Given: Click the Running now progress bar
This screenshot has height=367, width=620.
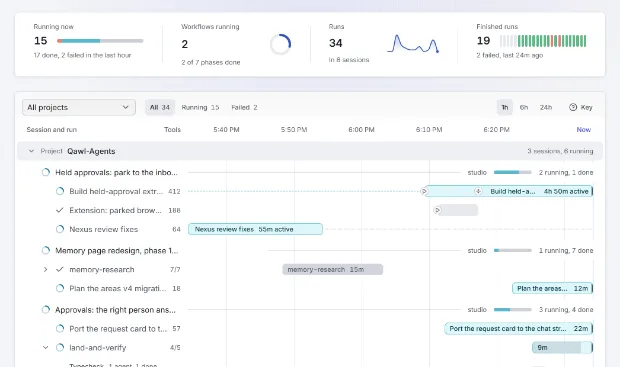Looking at the screenshot, I should [100, 41].
